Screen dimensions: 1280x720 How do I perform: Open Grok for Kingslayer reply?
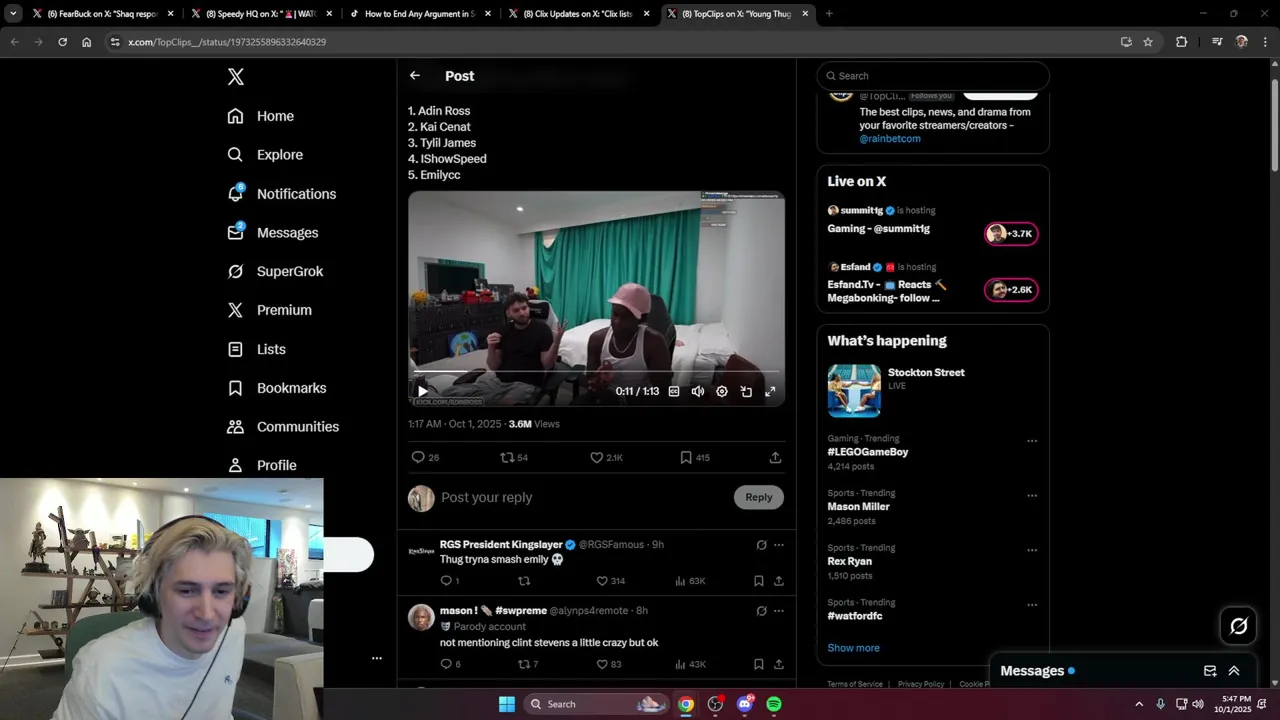(761, 545)
